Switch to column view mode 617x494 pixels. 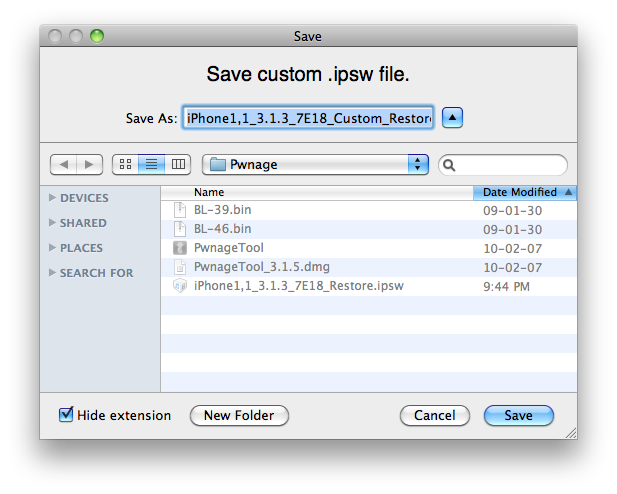click(178, 164)
